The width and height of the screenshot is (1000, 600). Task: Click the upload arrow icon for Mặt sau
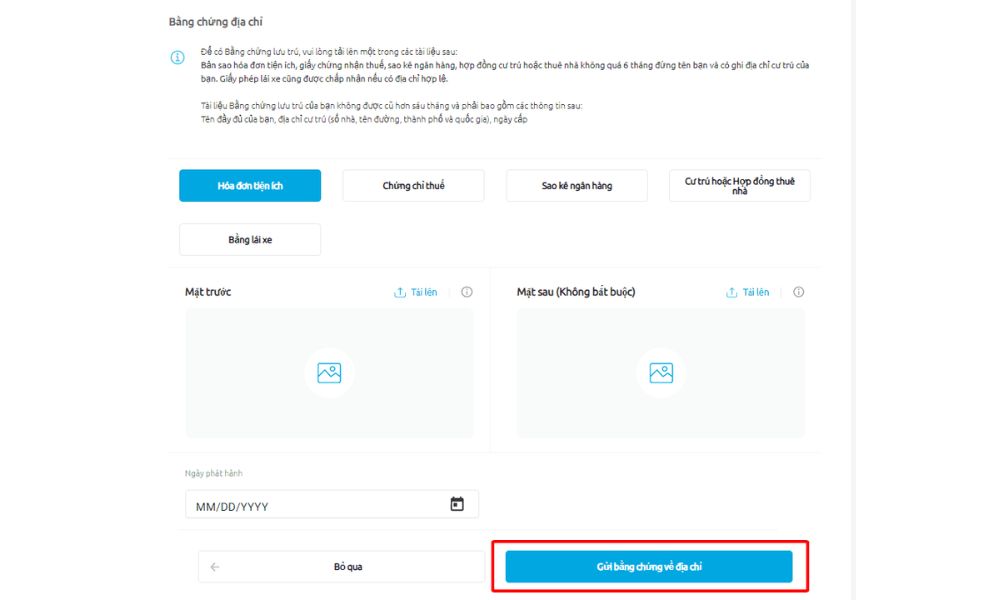click(x=732, y=293)
